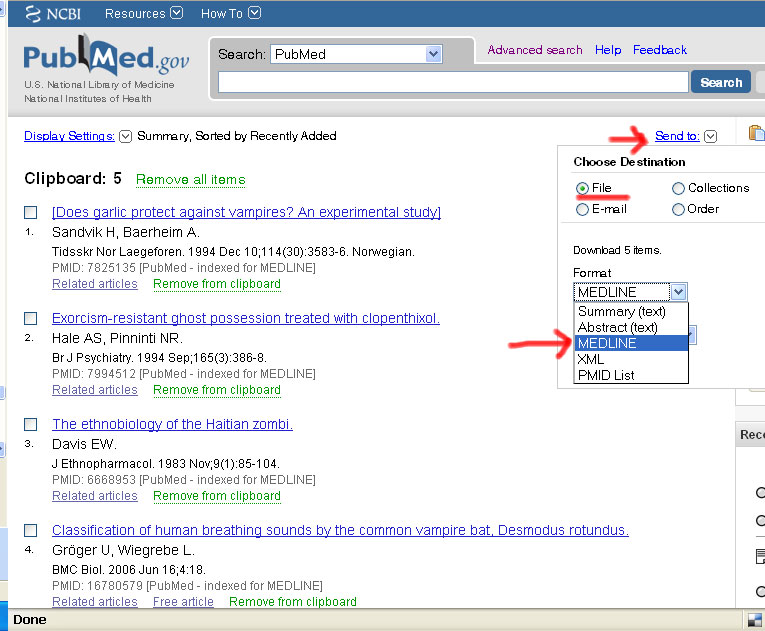765x631 pixels.
Task: Click the Done status bar text
Action: pos(30,620)
